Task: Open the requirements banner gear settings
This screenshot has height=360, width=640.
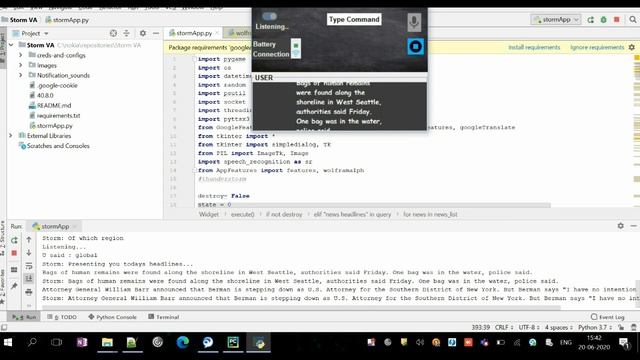Action: (x=631, y=47)
